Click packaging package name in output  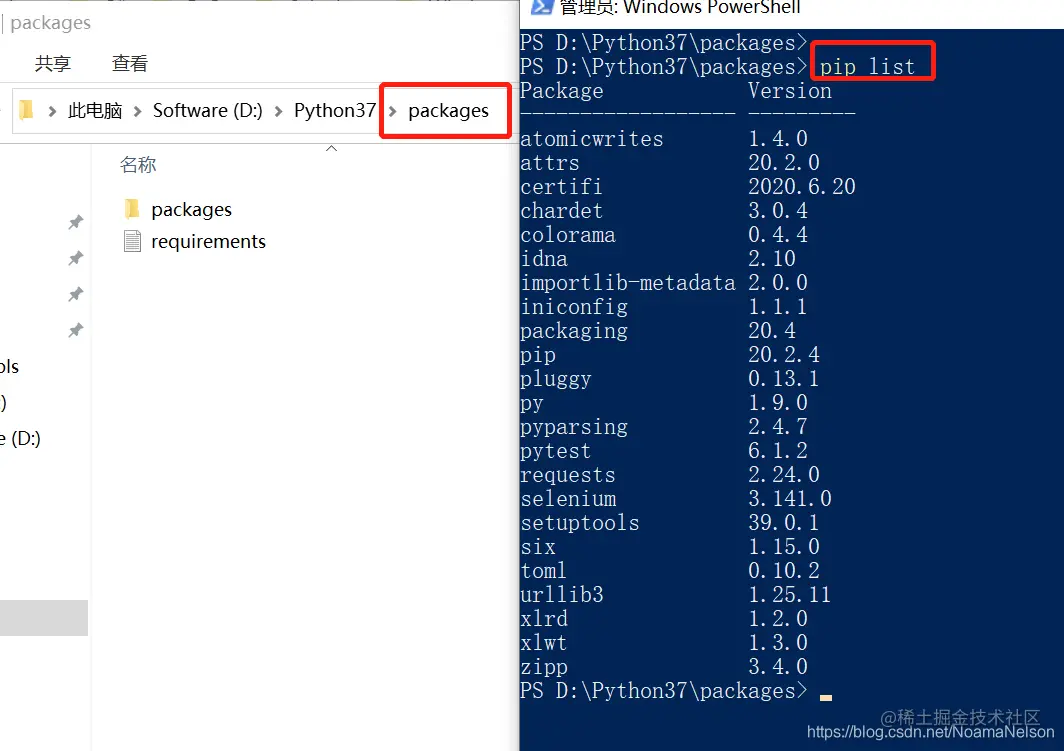(574, 332)
